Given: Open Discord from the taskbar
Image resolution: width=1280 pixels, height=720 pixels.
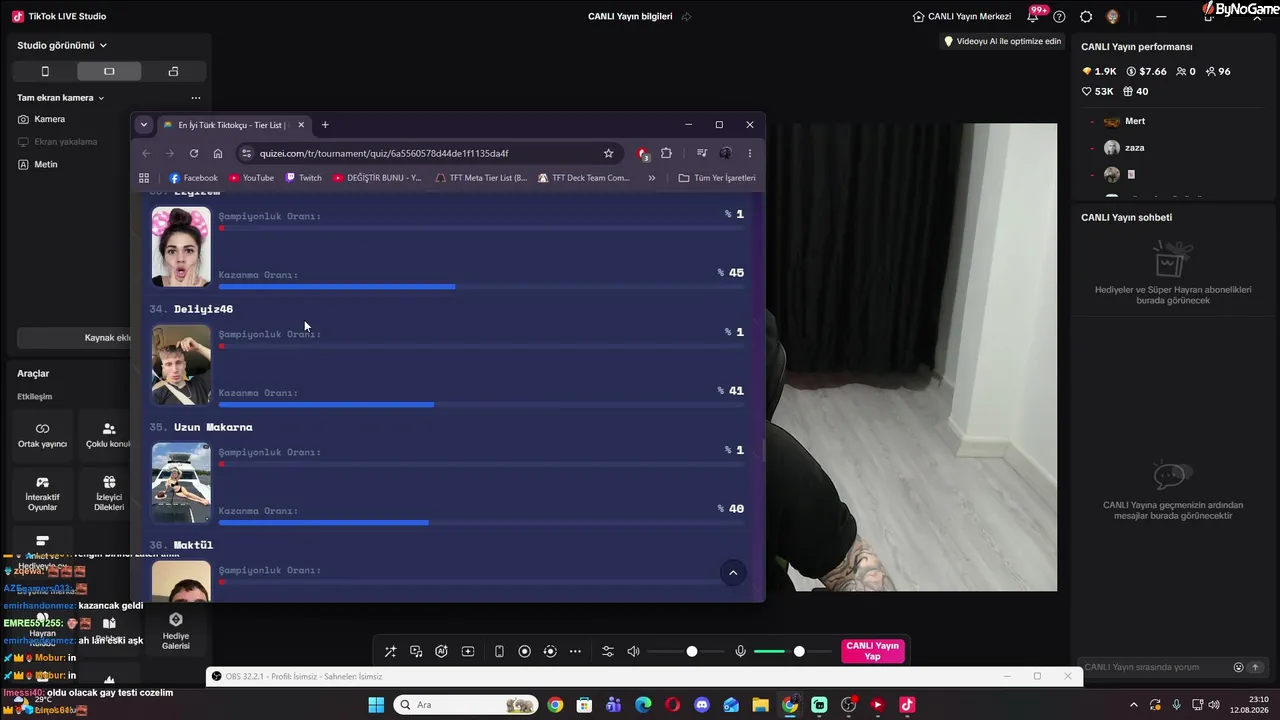Looking at the screenshot, I should coord(702,705).
